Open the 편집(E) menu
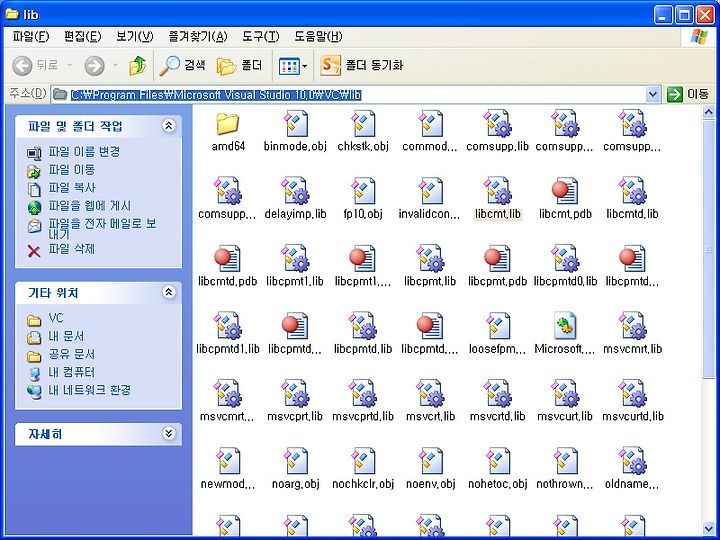 pyautogui.click(x=83, y=36)
